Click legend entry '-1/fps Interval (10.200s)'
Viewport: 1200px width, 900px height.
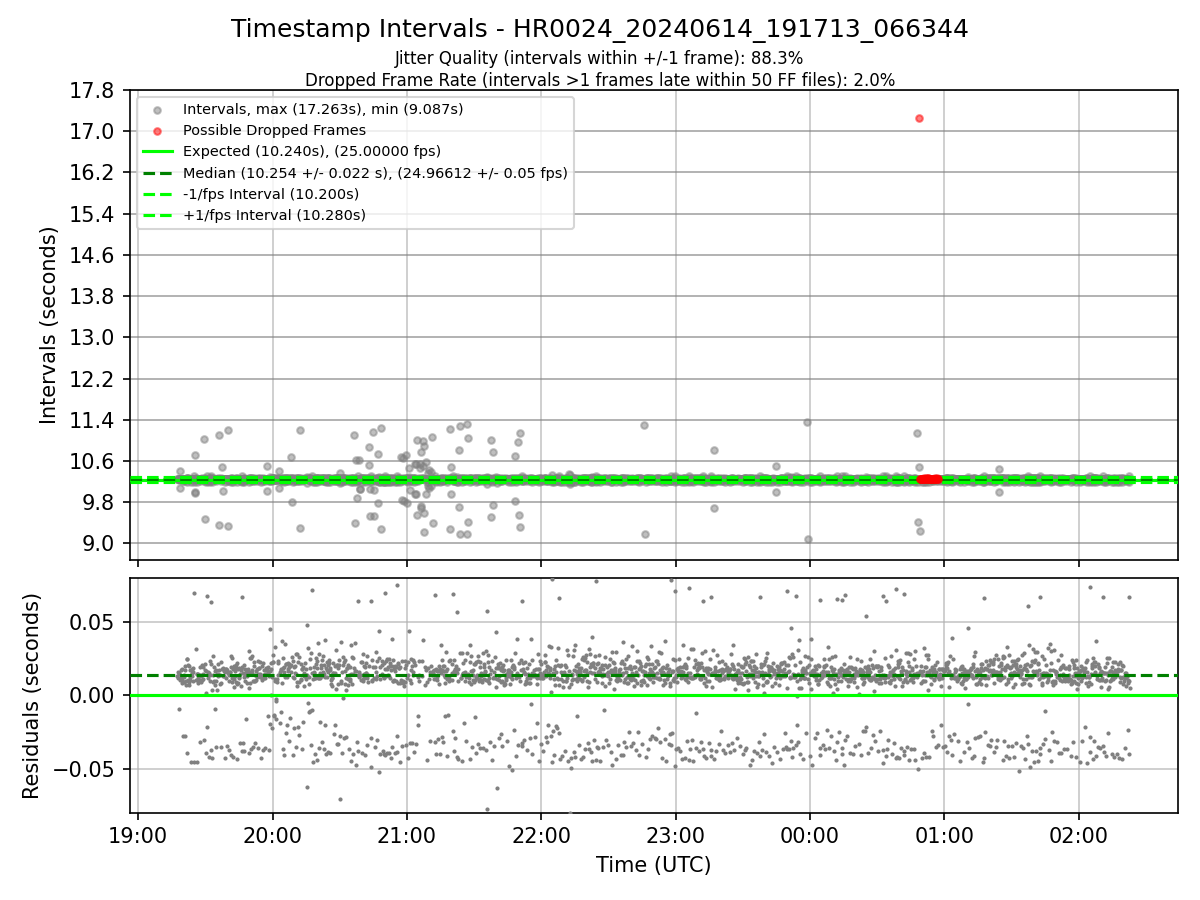pyautogui.click(x=271, y=194)
